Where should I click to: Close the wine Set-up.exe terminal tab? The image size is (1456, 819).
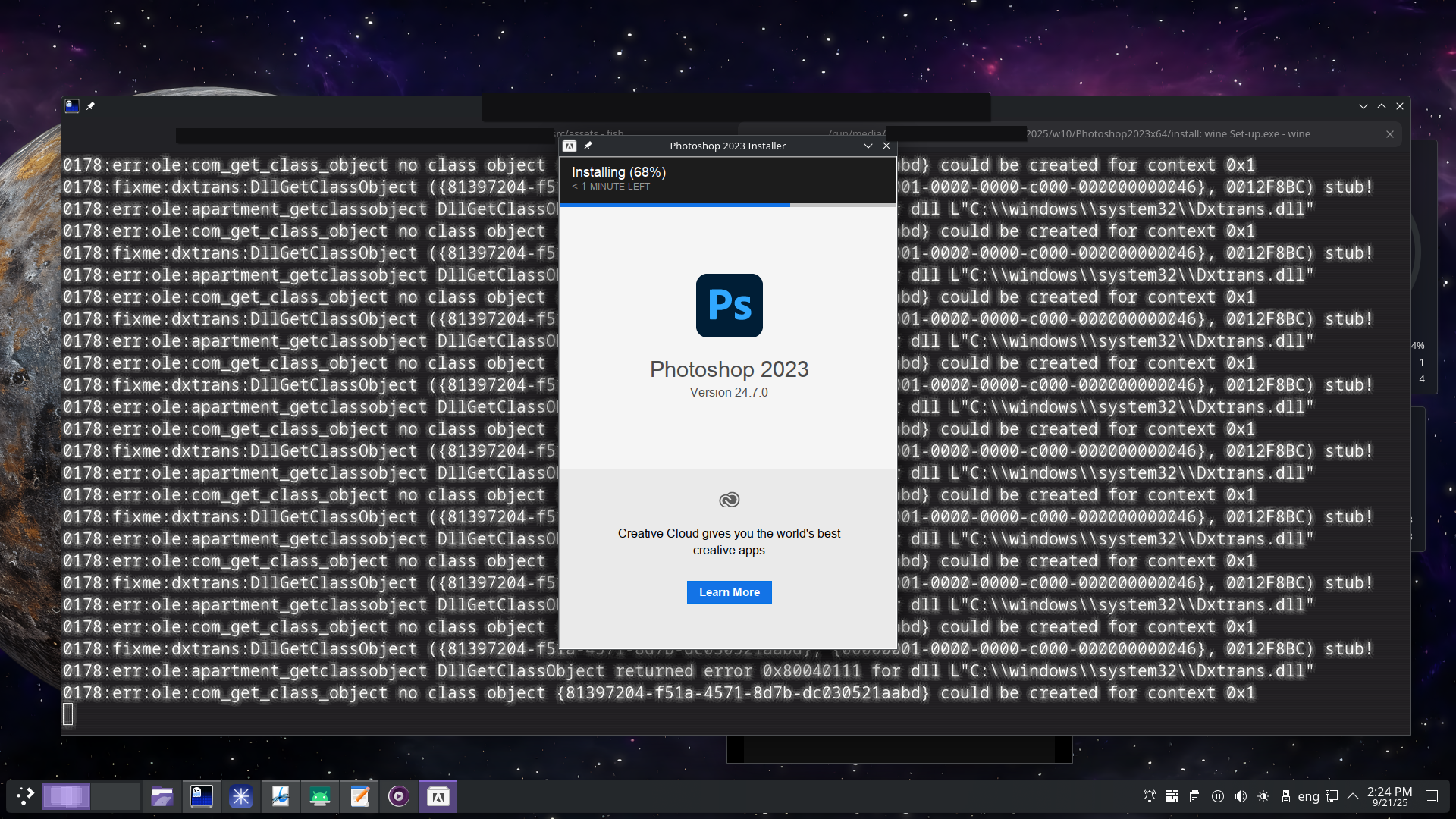[x=1390, y=134]
